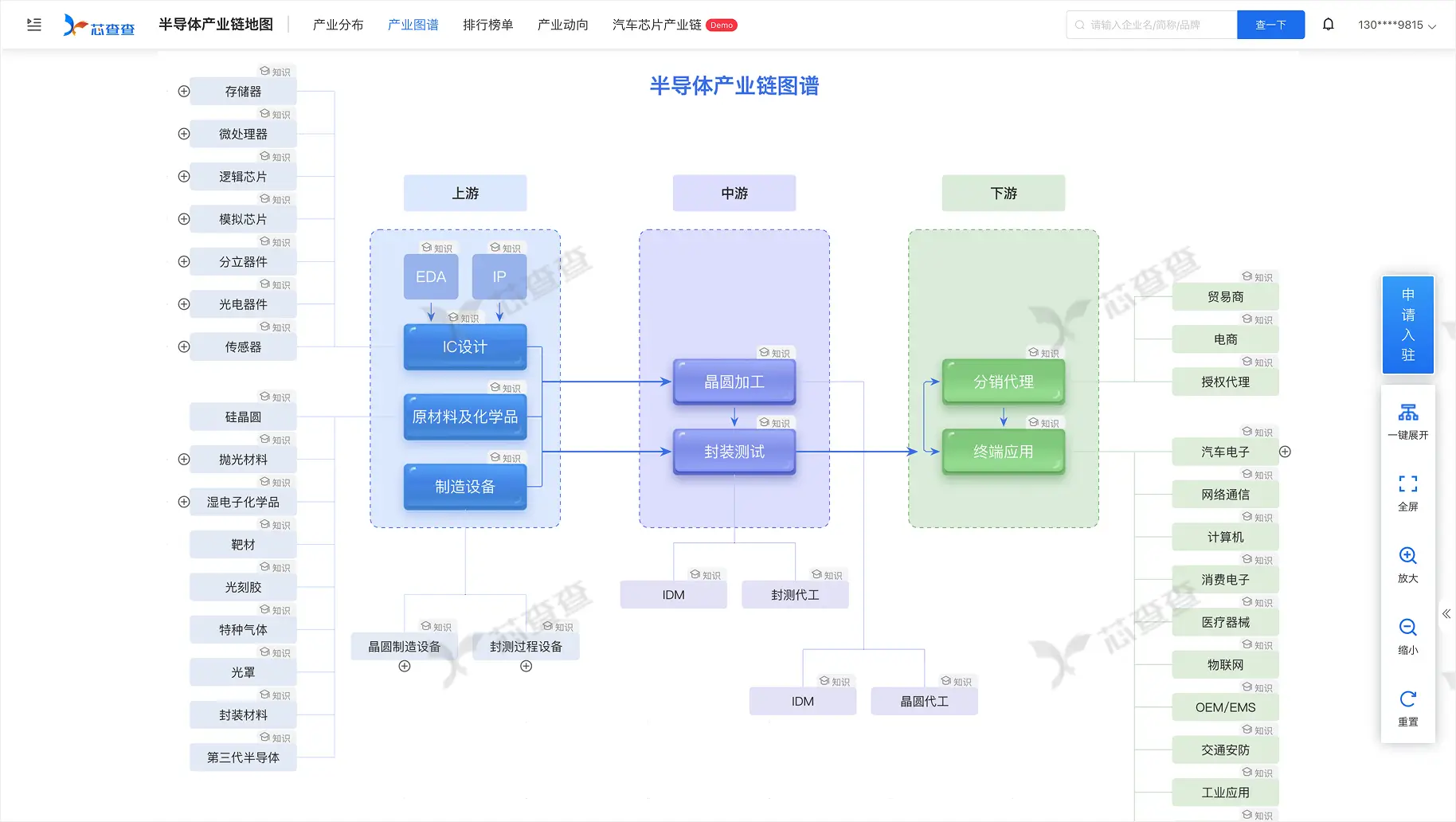This screenshot has width=1456, height=822.
Task: Reset the diagram with 重置 icon
Action: (x=1407, y=699)
